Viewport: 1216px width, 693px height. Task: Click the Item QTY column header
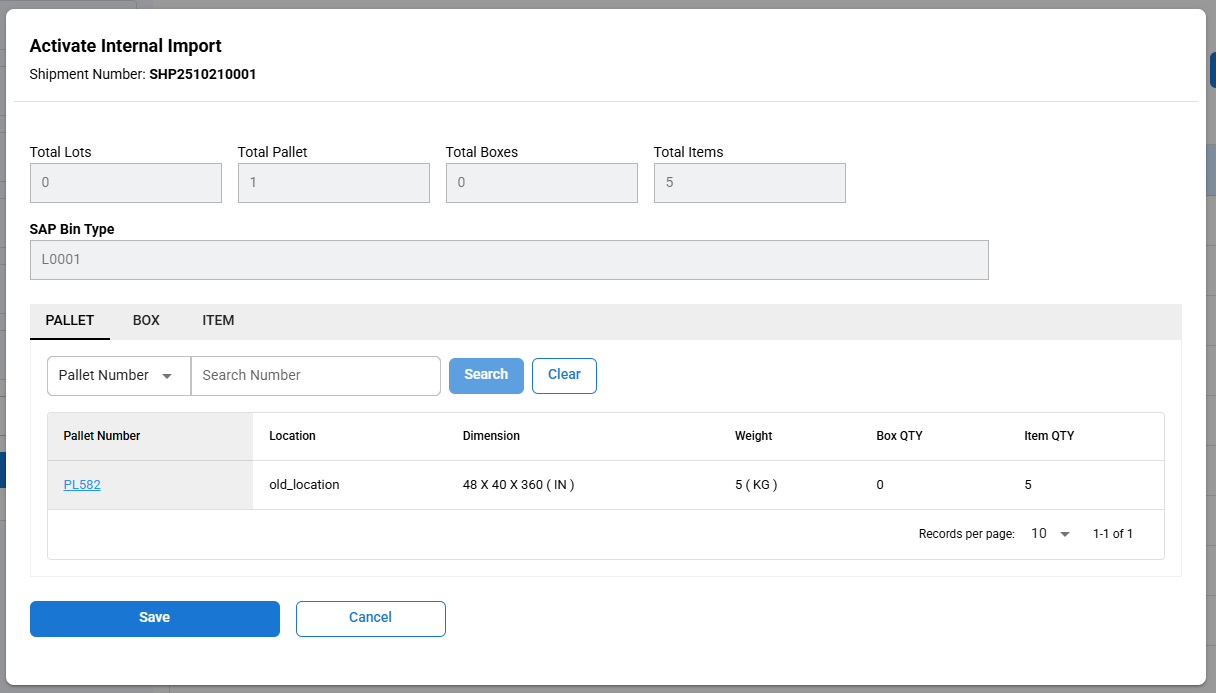pyautogui.click(x=1049, y=436)
